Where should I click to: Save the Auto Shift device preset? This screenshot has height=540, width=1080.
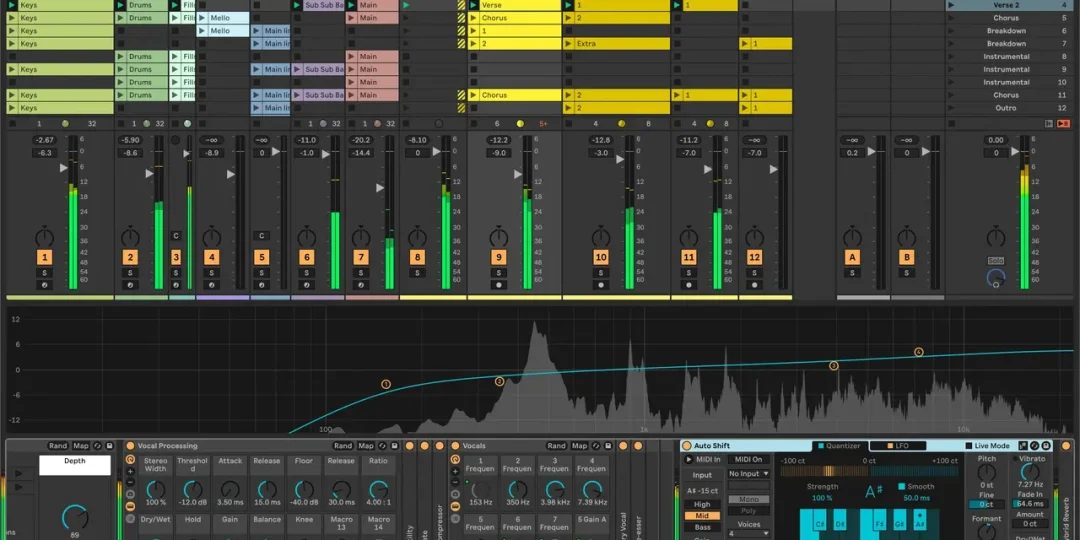[x=1046, y=446]
